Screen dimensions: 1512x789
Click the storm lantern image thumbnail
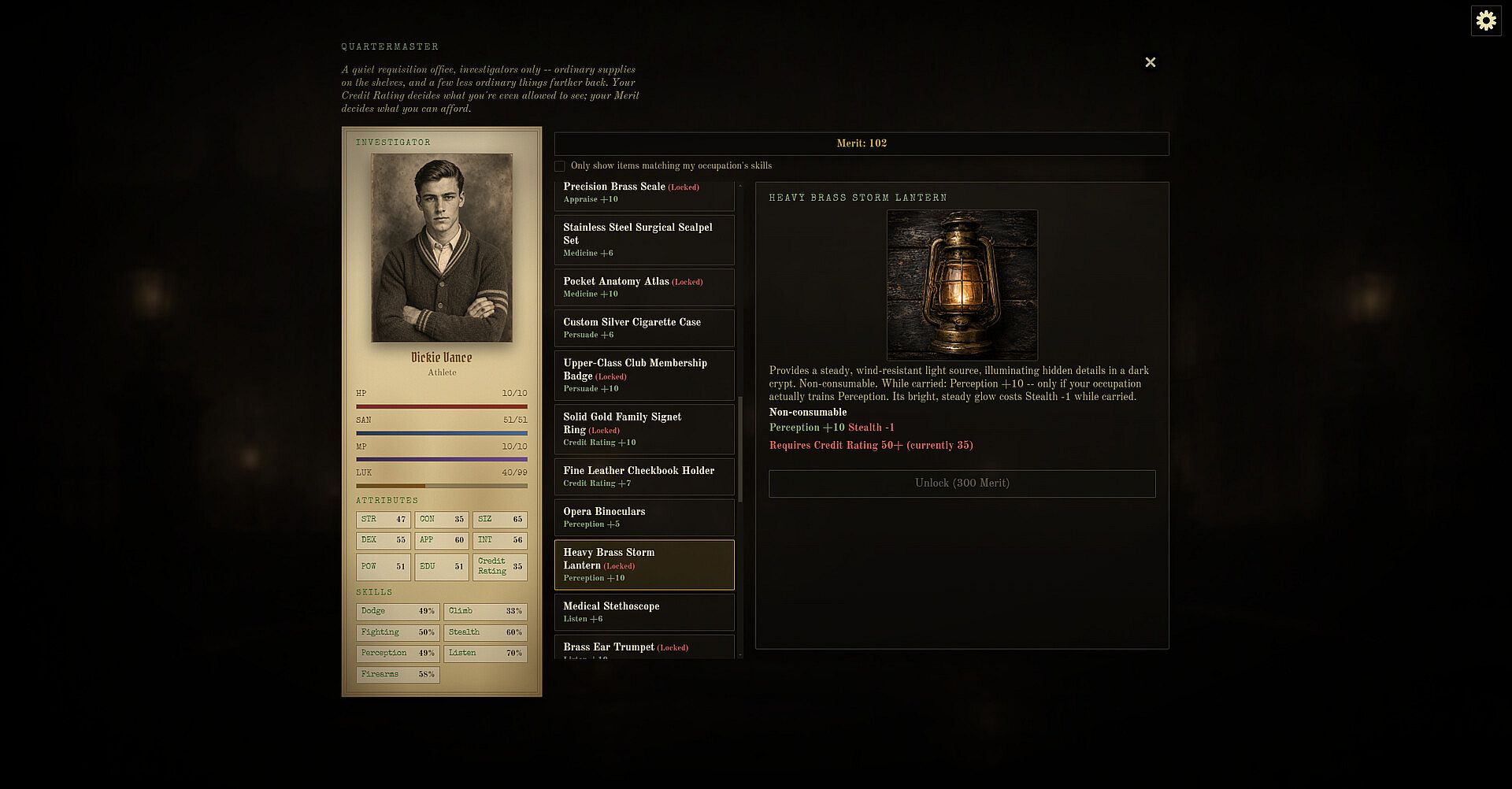click(962, 285)
